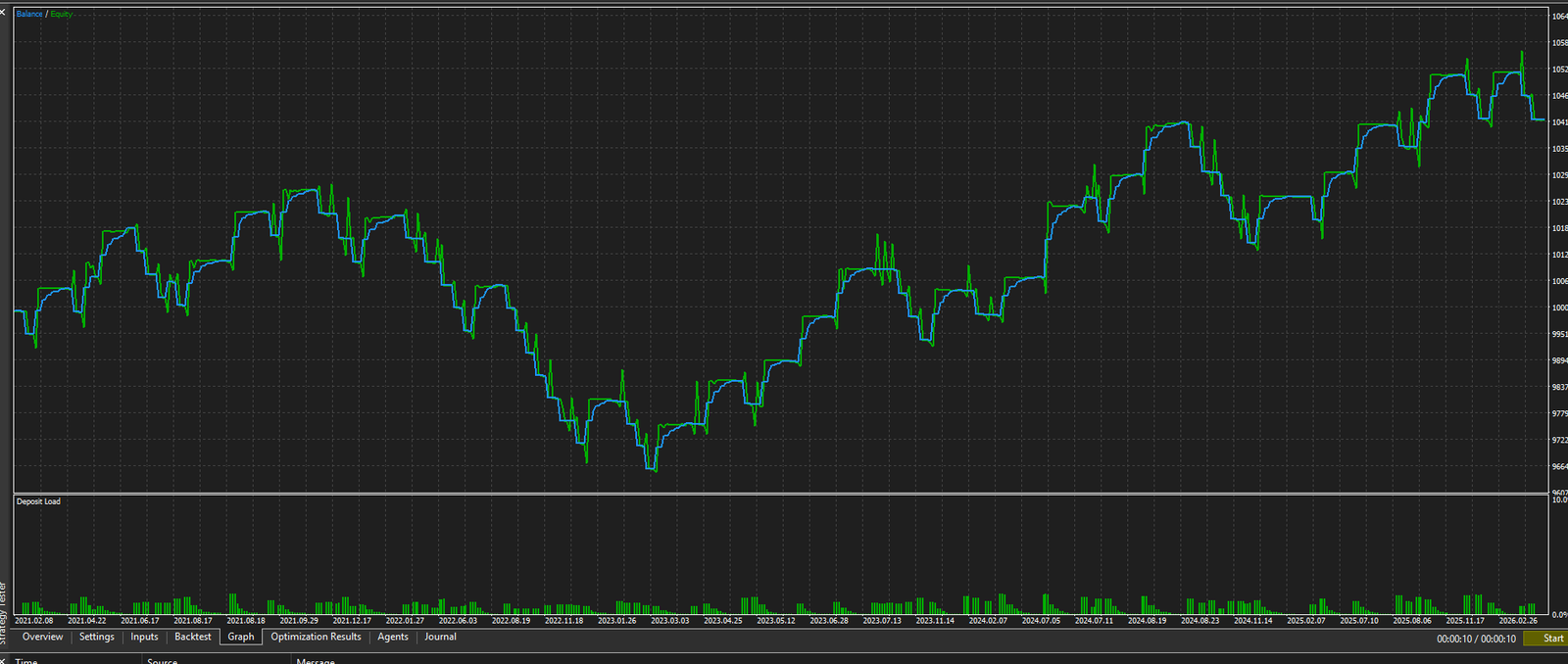Start the strategy test

pos(1546,639)
